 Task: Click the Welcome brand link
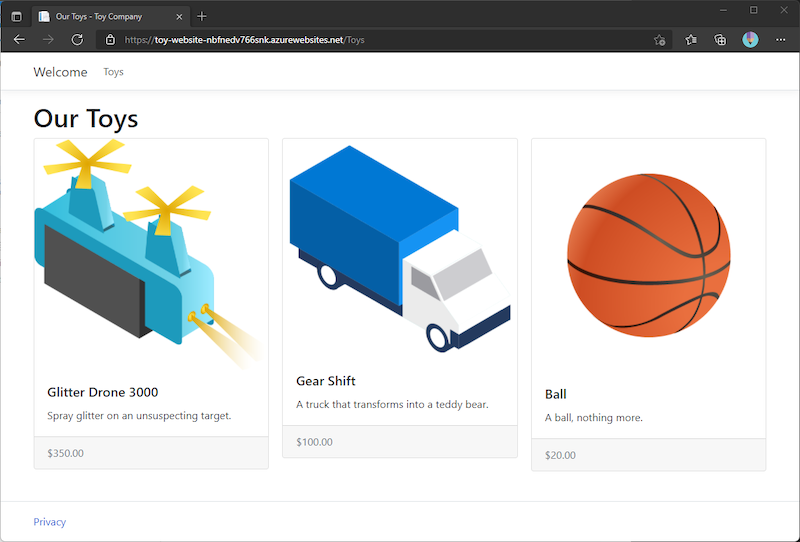pos(60,72)
